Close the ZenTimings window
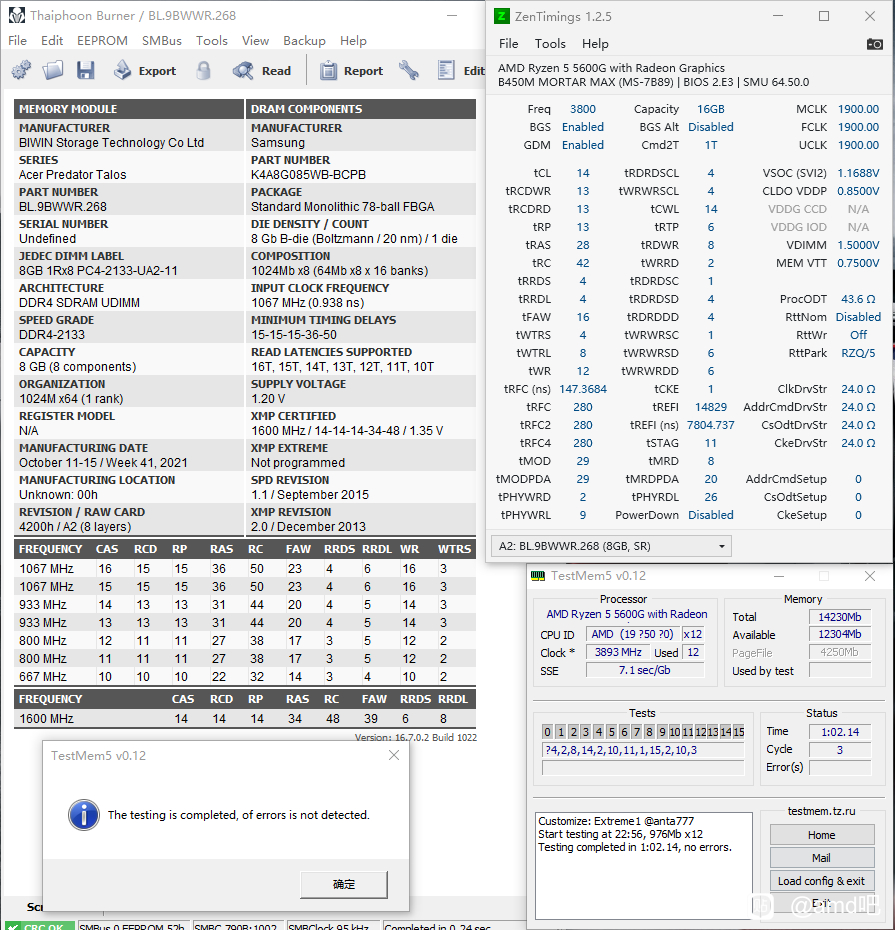Screen dimensions: 895x930 [x=869, y=16]
